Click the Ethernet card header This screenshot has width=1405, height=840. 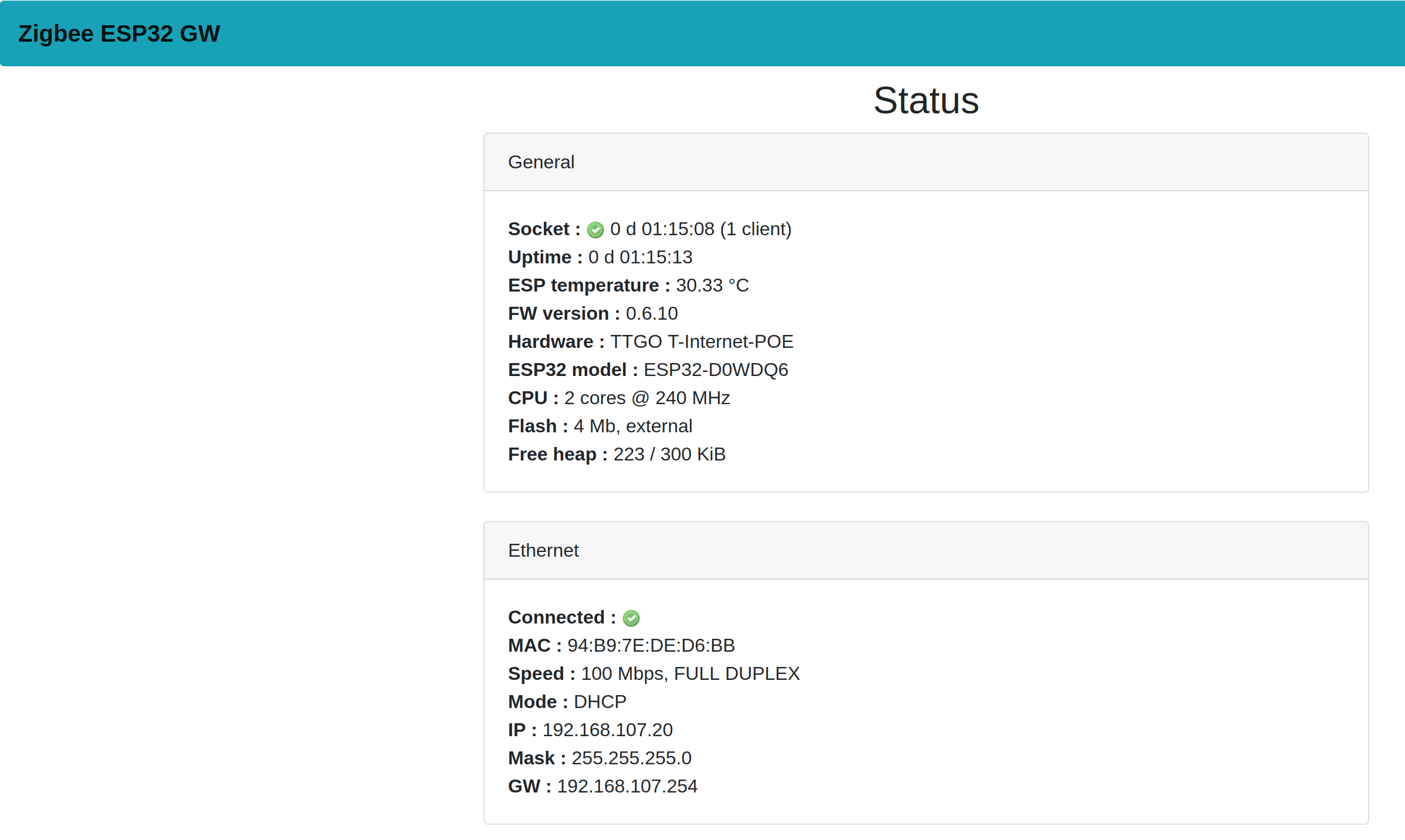click(x=926, y=550)
